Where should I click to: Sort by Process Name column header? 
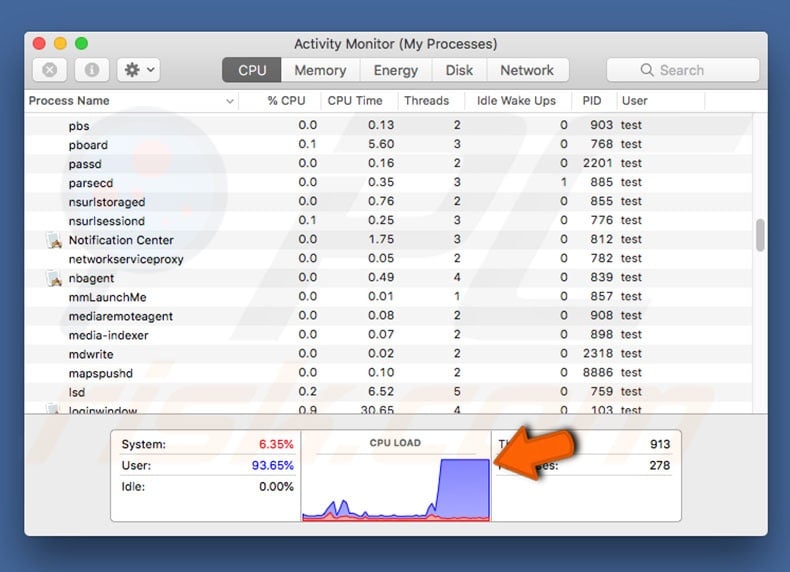(x=130, y=101)
